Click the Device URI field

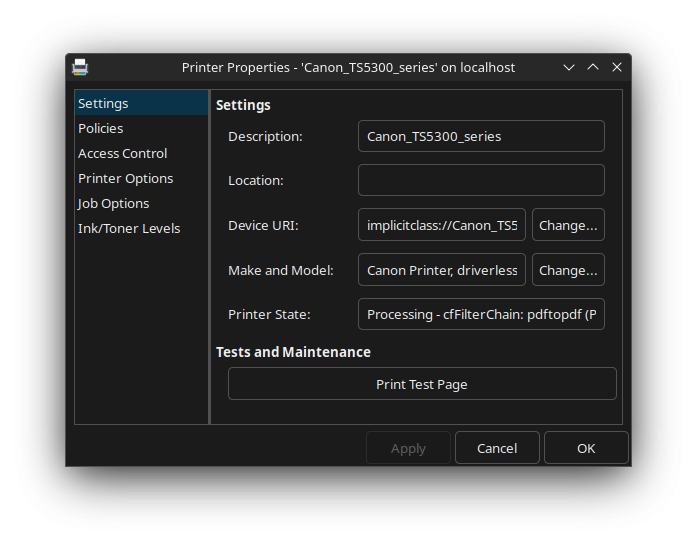click(442, 225)
